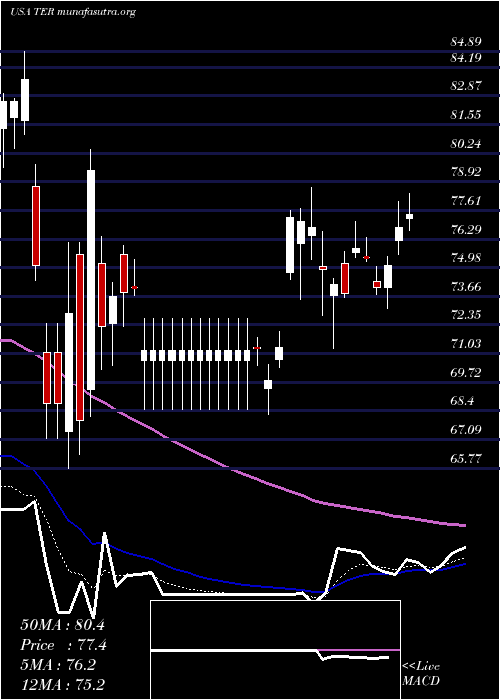Click the 69.72 price level label

point(466,373)
